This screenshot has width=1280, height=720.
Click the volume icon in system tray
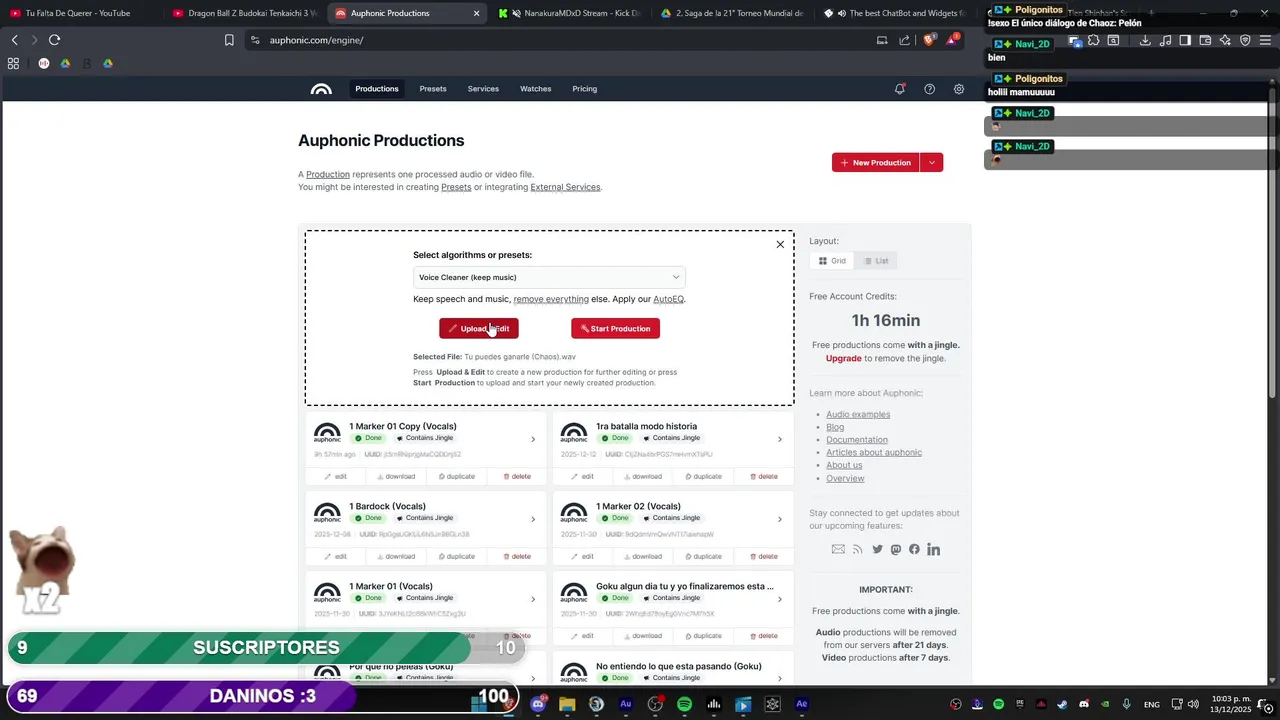point(1193,704)
